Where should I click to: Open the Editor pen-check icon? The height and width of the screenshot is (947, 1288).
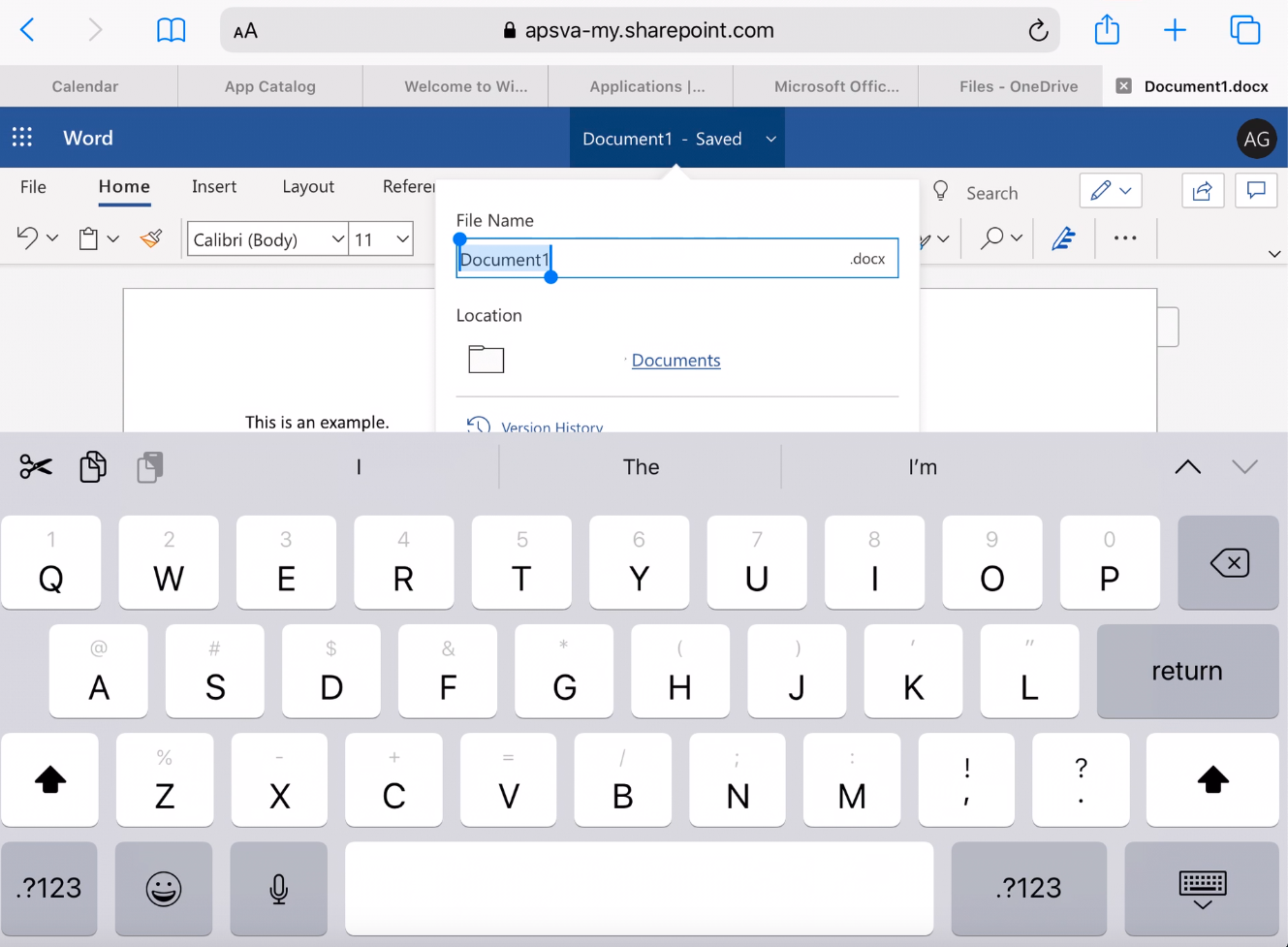[x=1063, y=238]
